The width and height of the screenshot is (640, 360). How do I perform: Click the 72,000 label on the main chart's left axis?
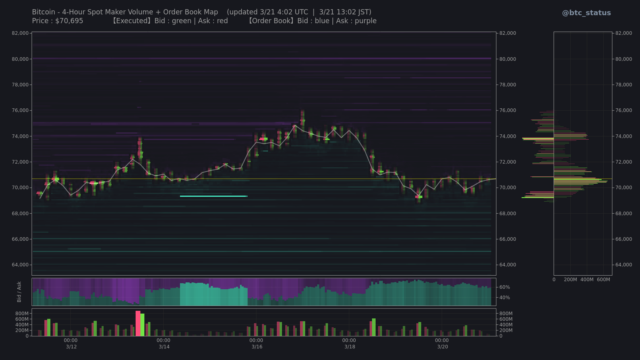click(x=20, y=162)
